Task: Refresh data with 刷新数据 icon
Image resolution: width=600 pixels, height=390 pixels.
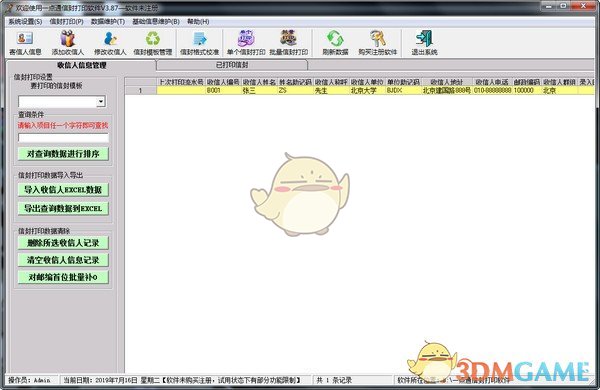Action: (335, 43)
